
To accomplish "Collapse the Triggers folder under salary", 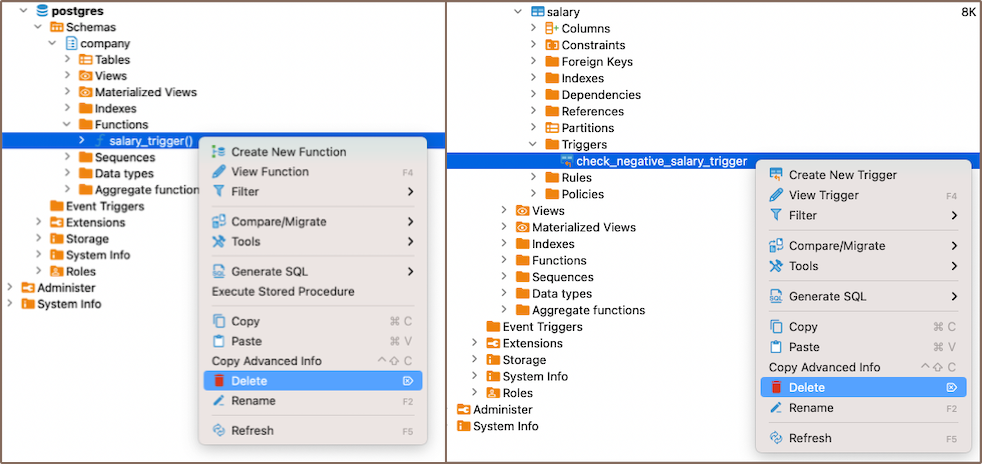I will (534, 145).
